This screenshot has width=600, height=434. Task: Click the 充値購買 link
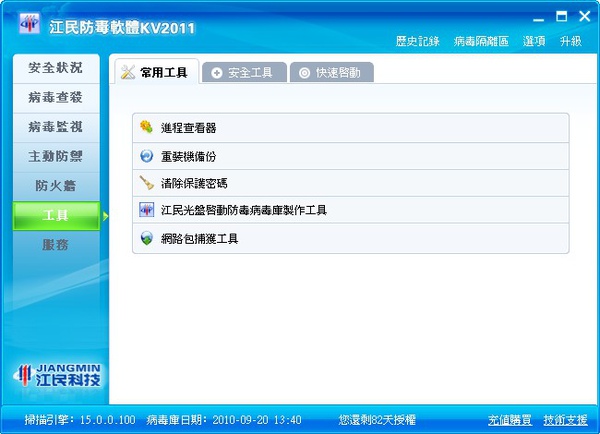coord(510,420)
